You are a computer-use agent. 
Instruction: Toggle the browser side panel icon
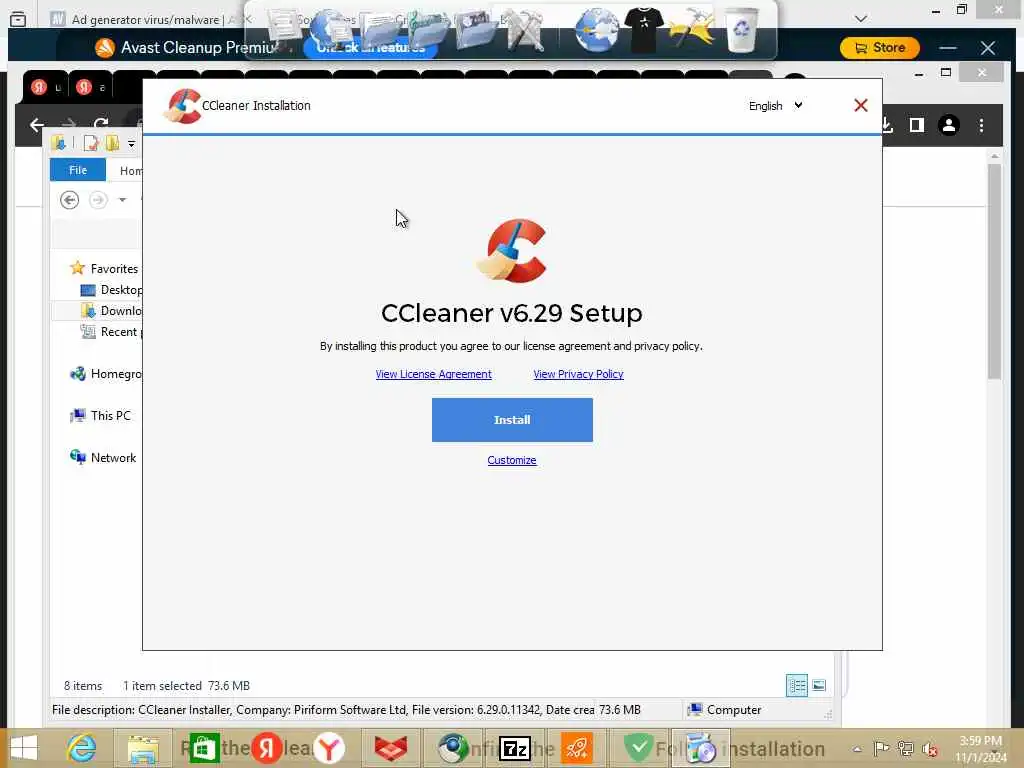click(x=917, y=125)
